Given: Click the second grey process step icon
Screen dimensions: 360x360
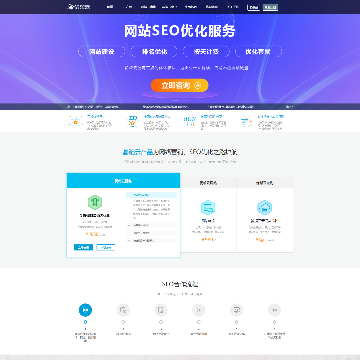Looking at the screenshot, I should (x=123, y=310).
